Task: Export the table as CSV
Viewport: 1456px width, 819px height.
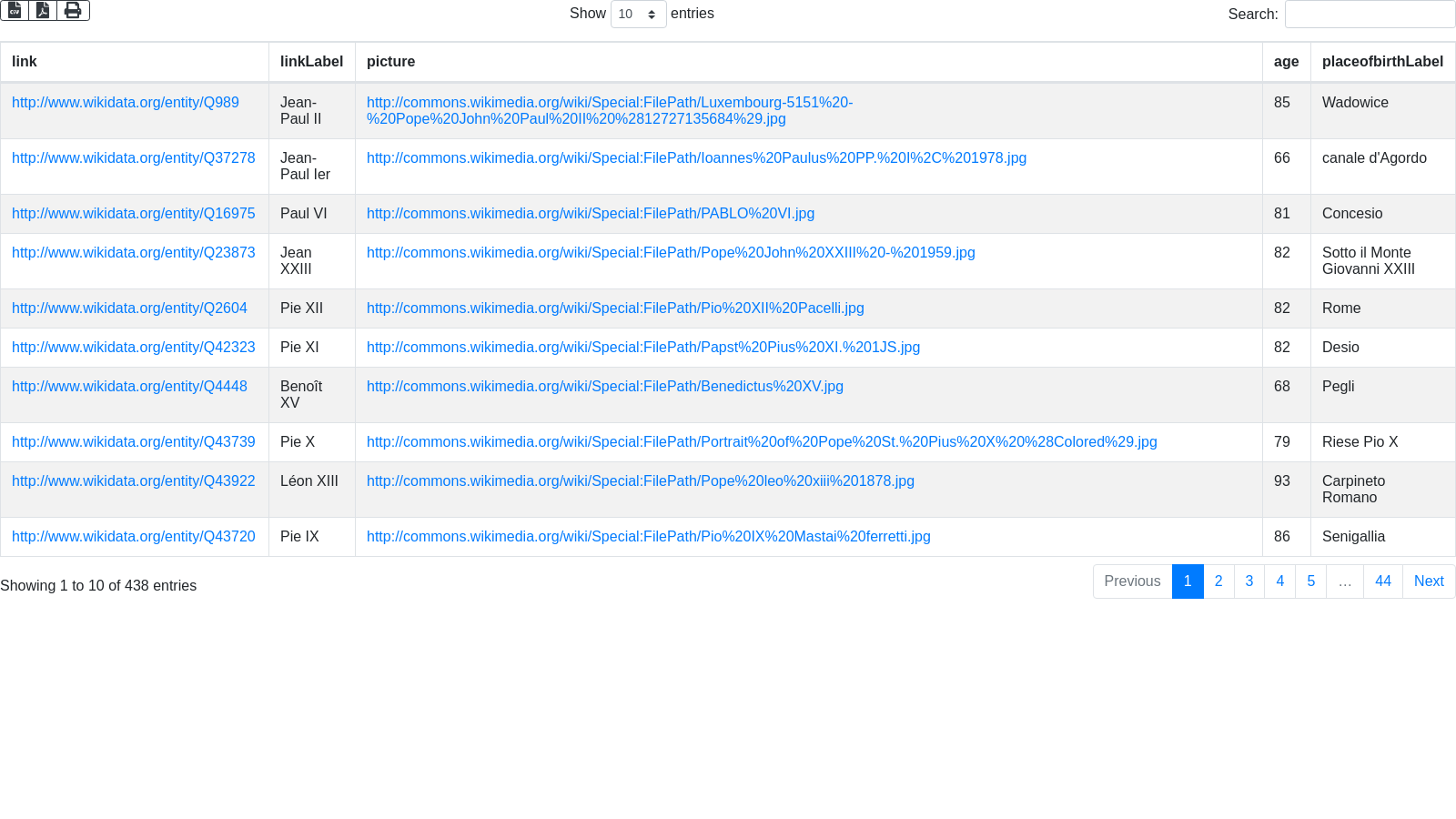Action: [15, 10]
